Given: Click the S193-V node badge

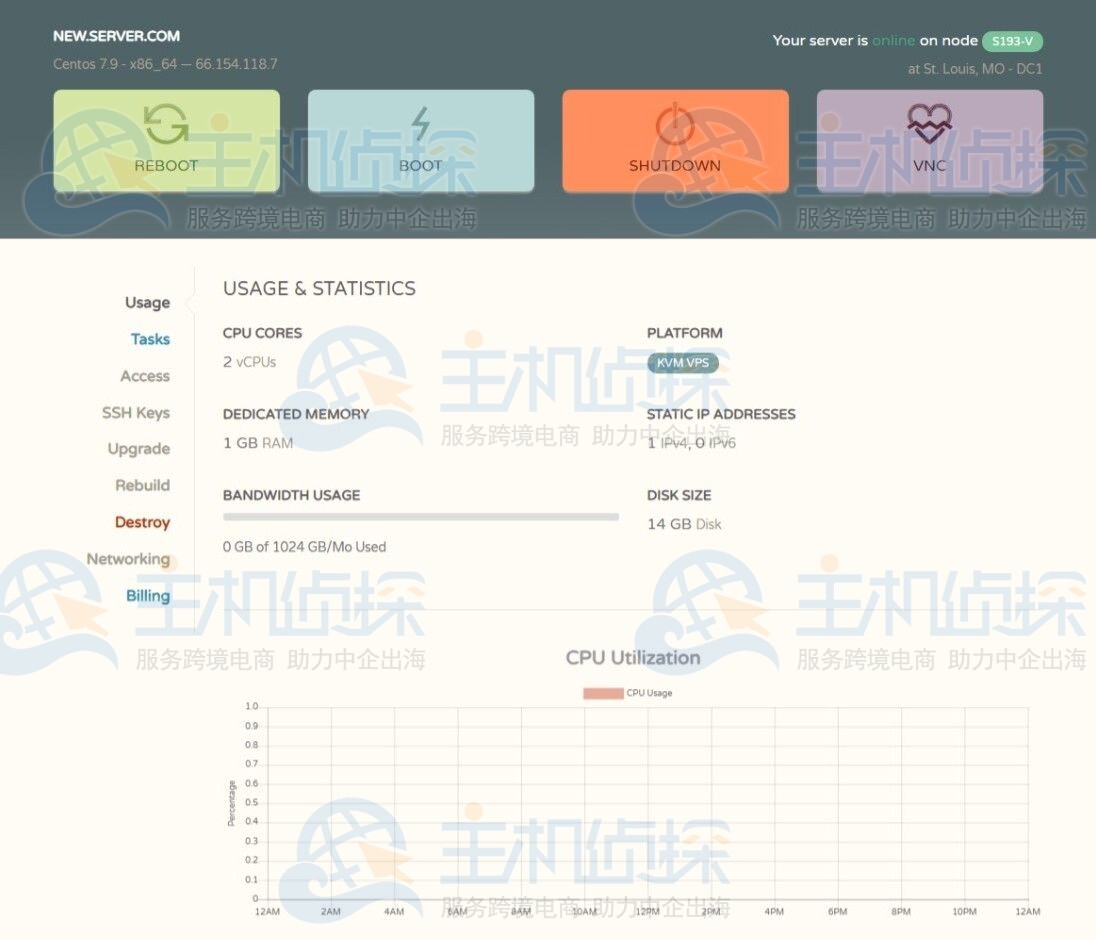Looking at the screenshot, I should click(x=1012, y=41).
